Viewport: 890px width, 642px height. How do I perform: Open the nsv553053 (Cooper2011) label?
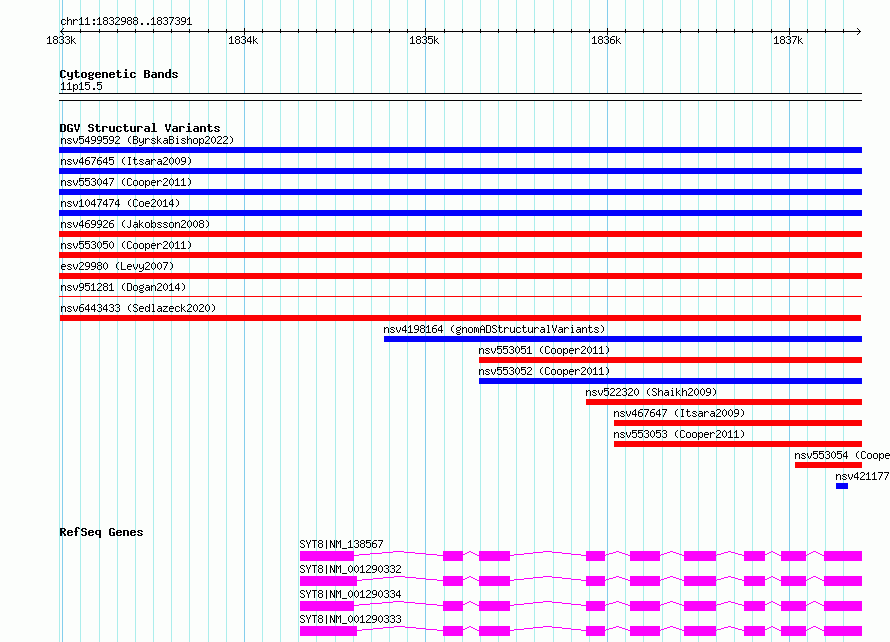[x=679, y=434]
